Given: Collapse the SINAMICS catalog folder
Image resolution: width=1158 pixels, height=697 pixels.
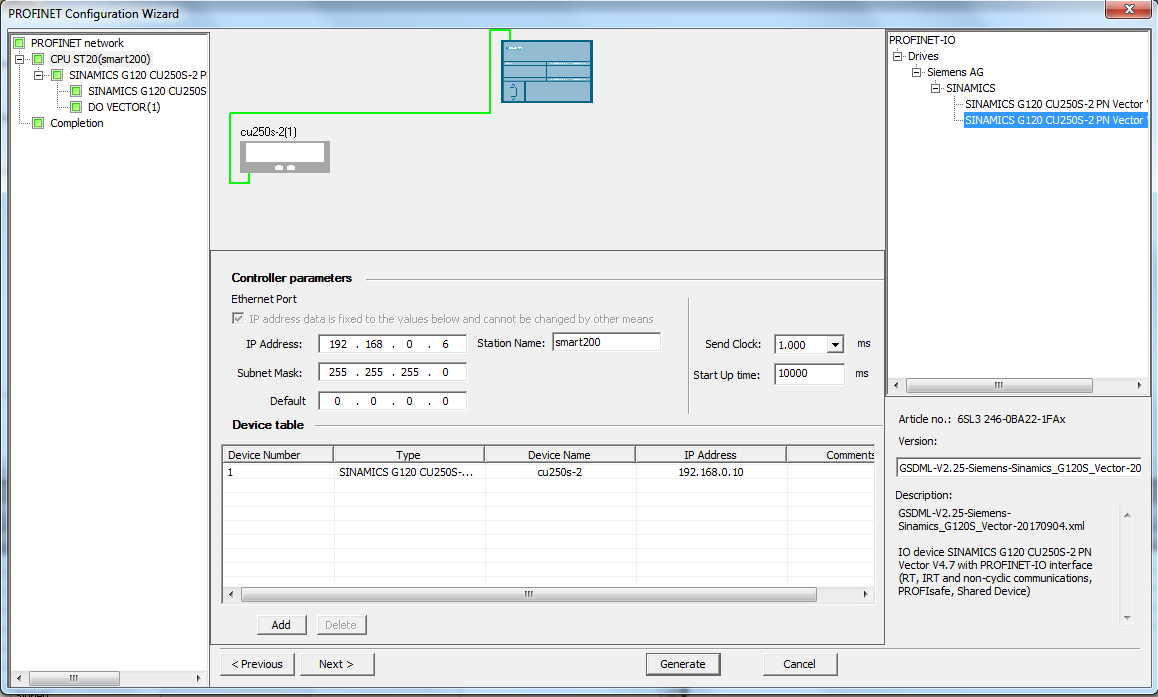Looking at the screenshot, I should point(936,88).
